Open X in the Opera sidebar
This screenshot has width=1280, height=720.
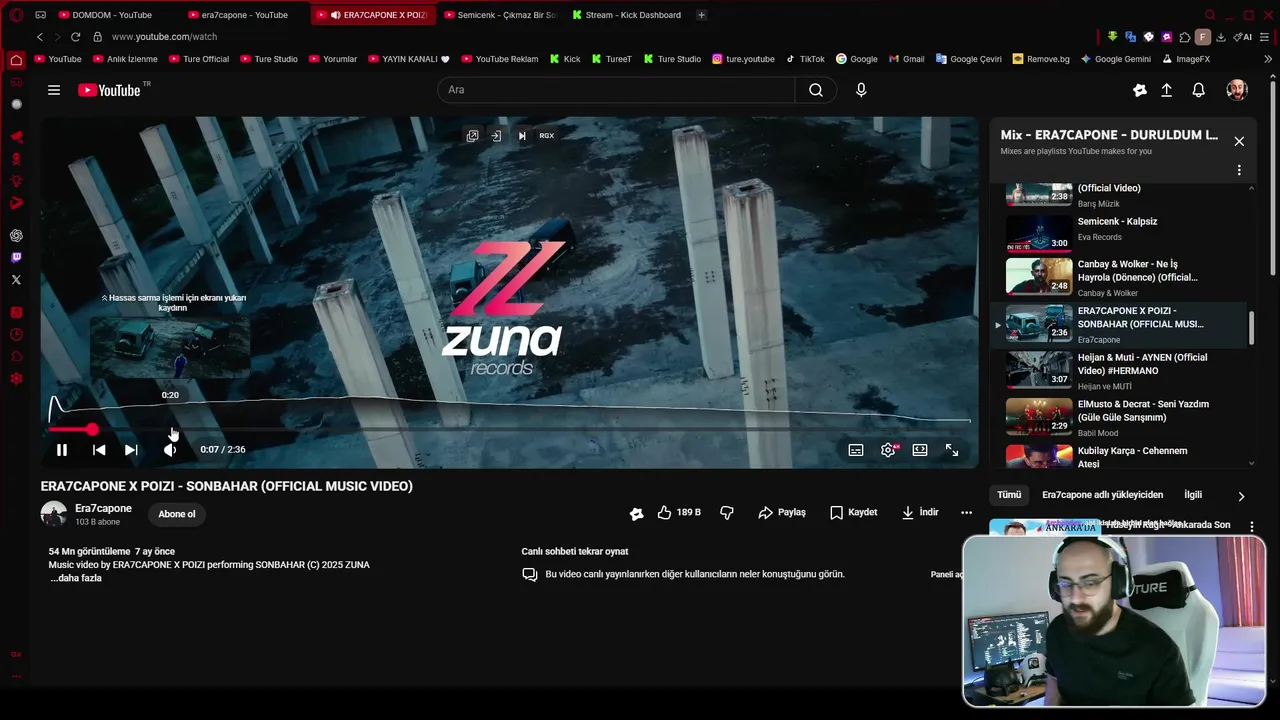pyautogui.click(x=16, y=280)
